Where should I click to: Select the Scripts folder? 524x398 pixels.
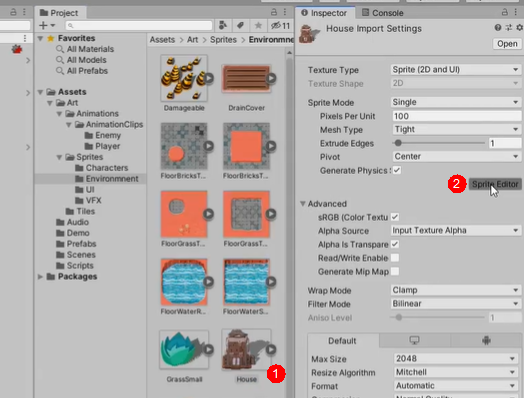[x=75, y=265]
